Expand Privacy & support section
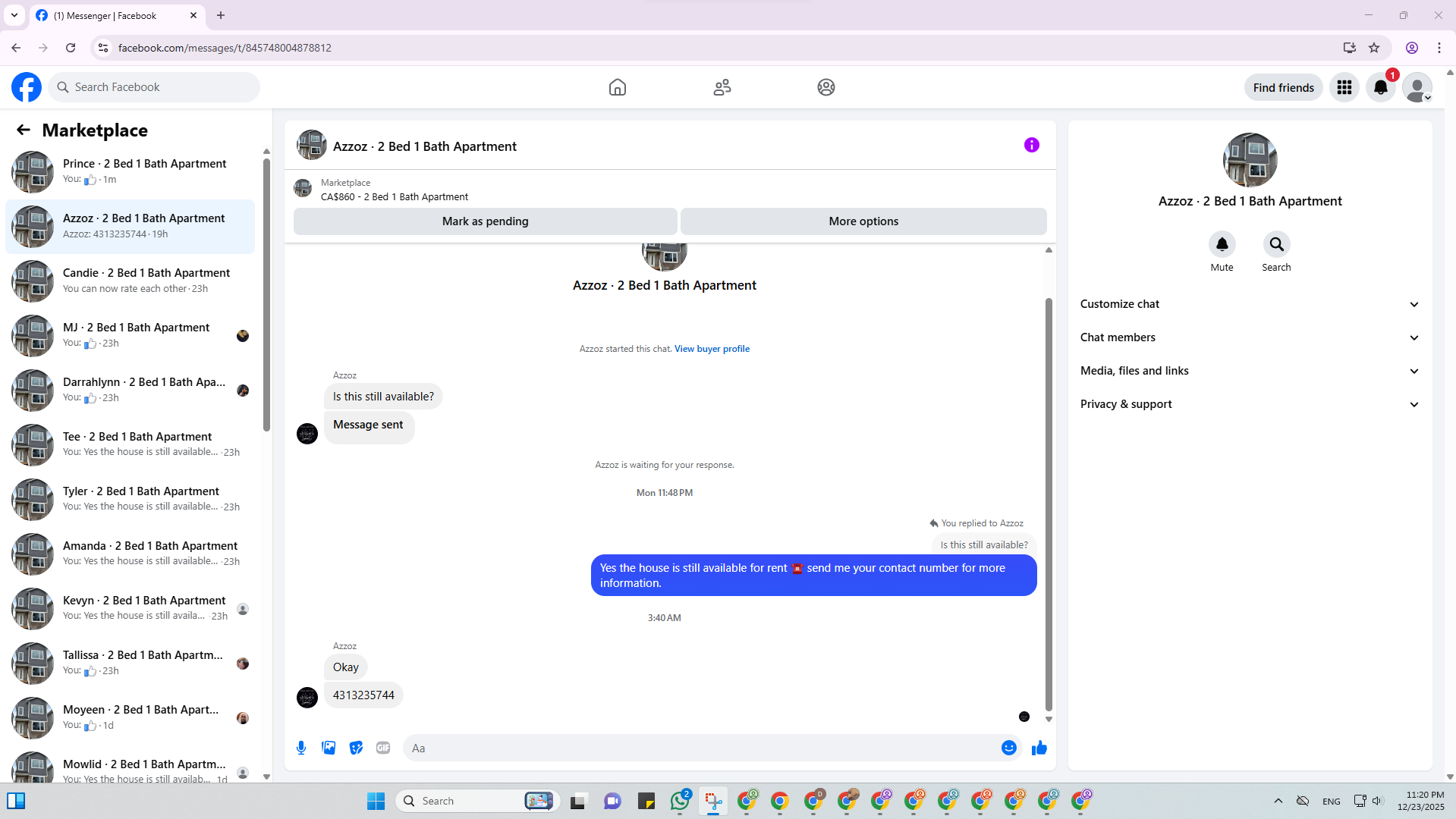 click(x=1250, y=404)
